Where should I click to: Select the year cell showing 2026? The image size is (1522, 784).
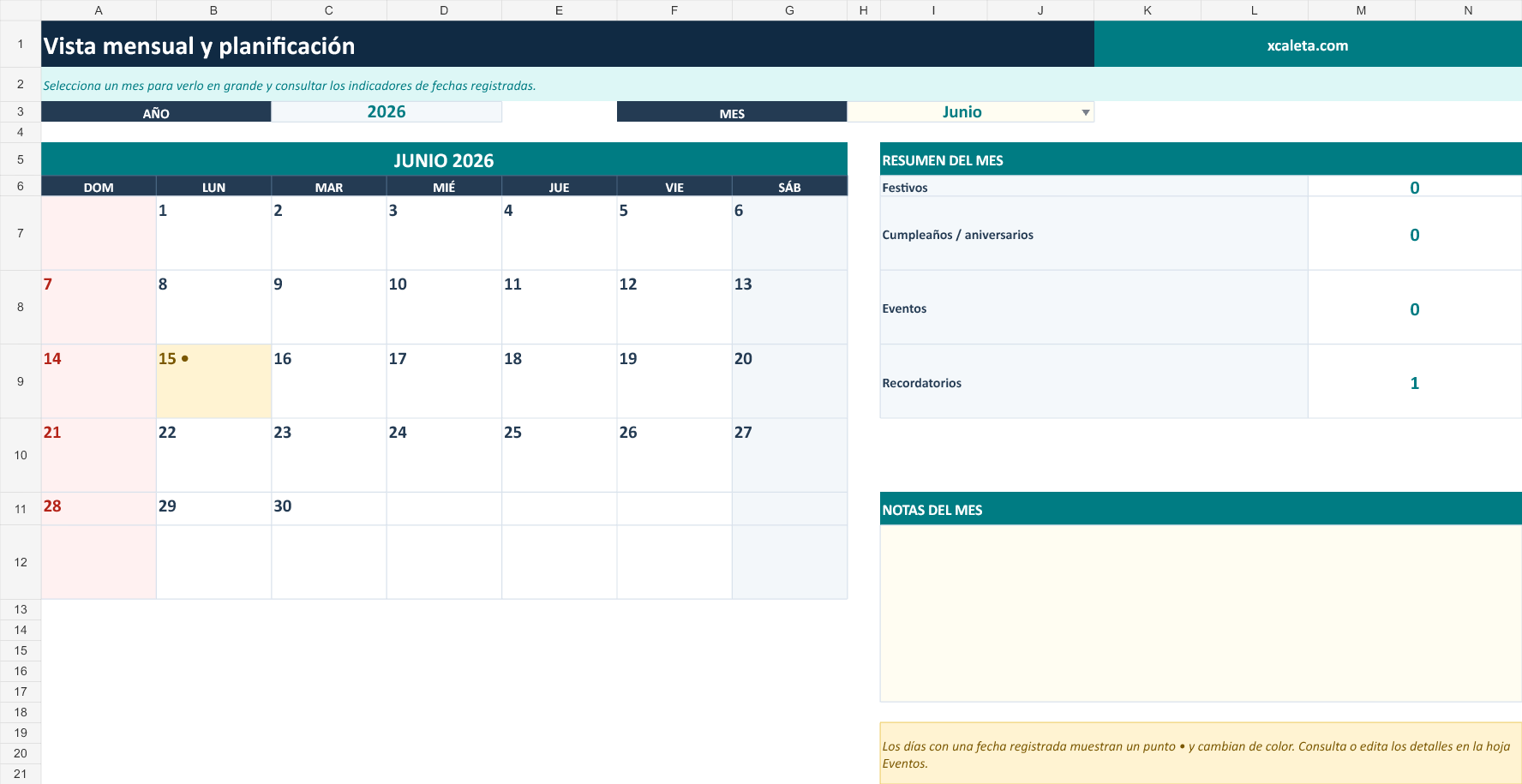[386, 111]
